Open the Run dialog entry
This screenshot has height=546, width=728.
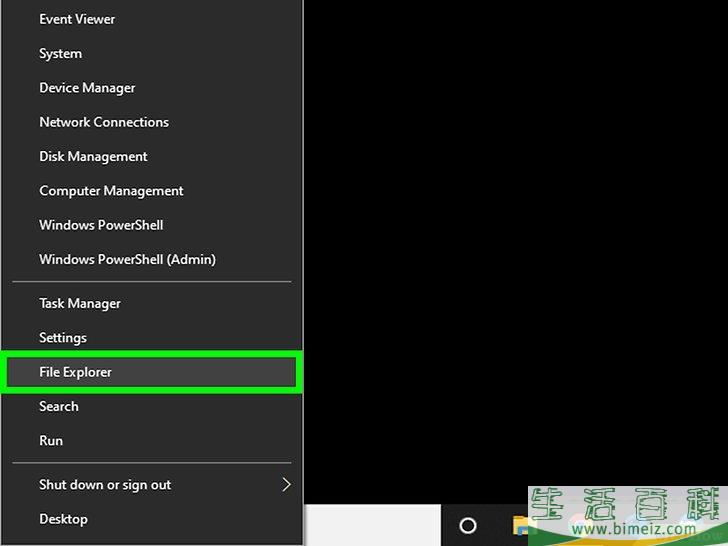pyautogui.click(x=51, y=441)
